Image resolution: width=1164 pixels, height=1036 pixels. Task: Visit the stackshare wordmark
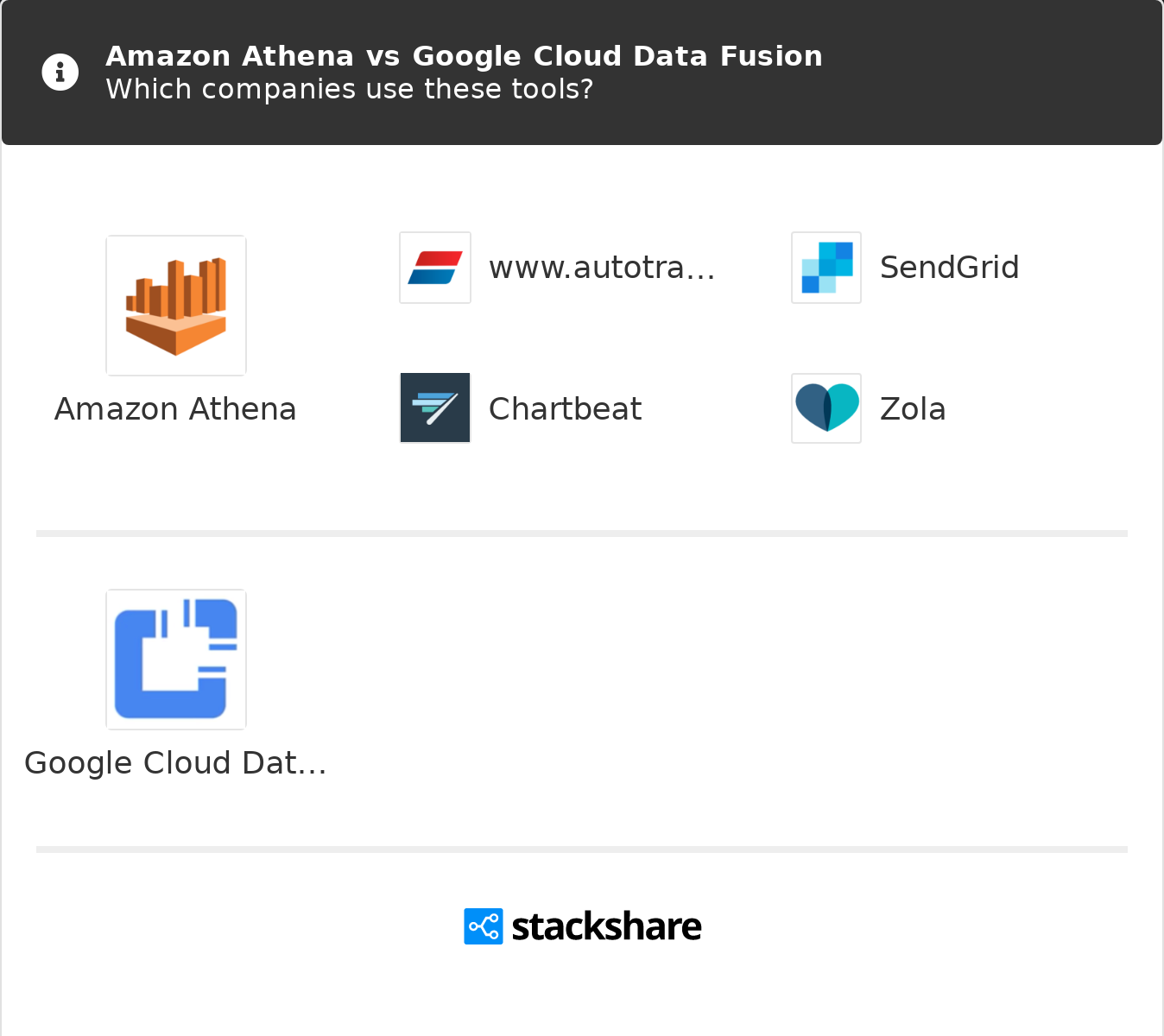pos(606,927)
